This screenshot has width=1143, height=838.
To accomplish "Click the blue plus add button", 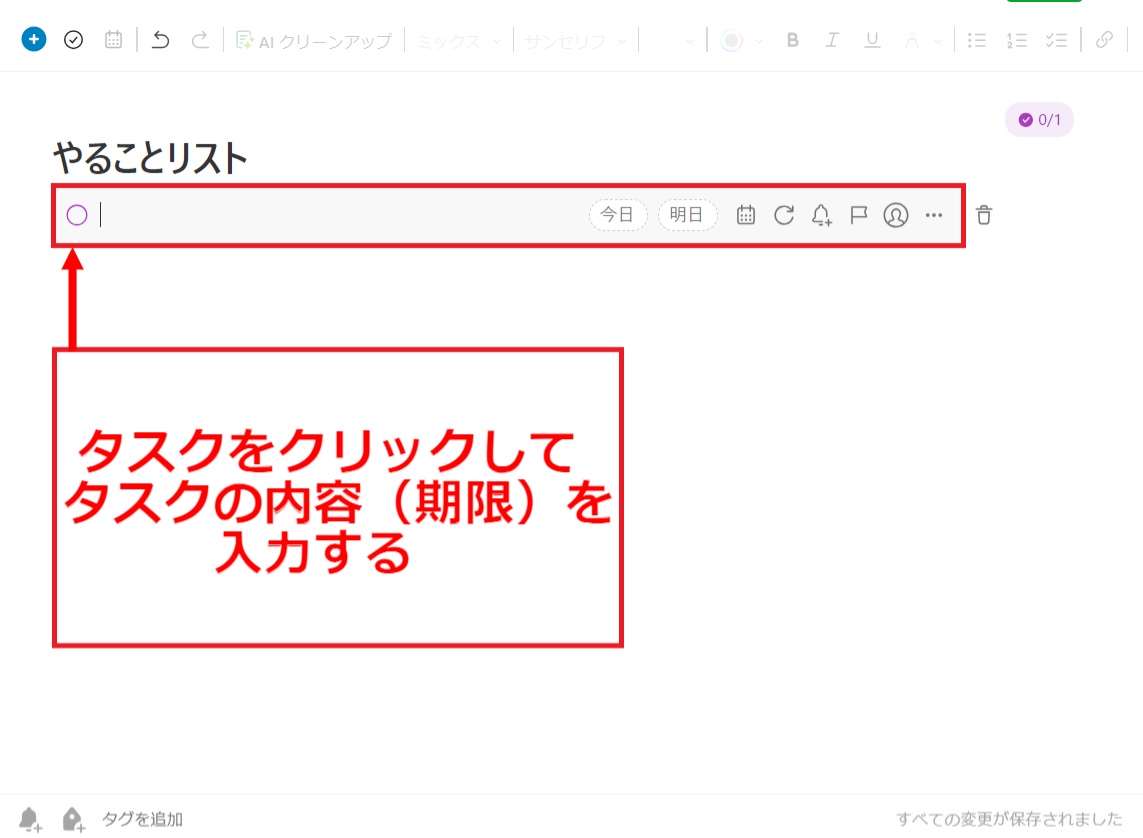I will coord(33,39).
